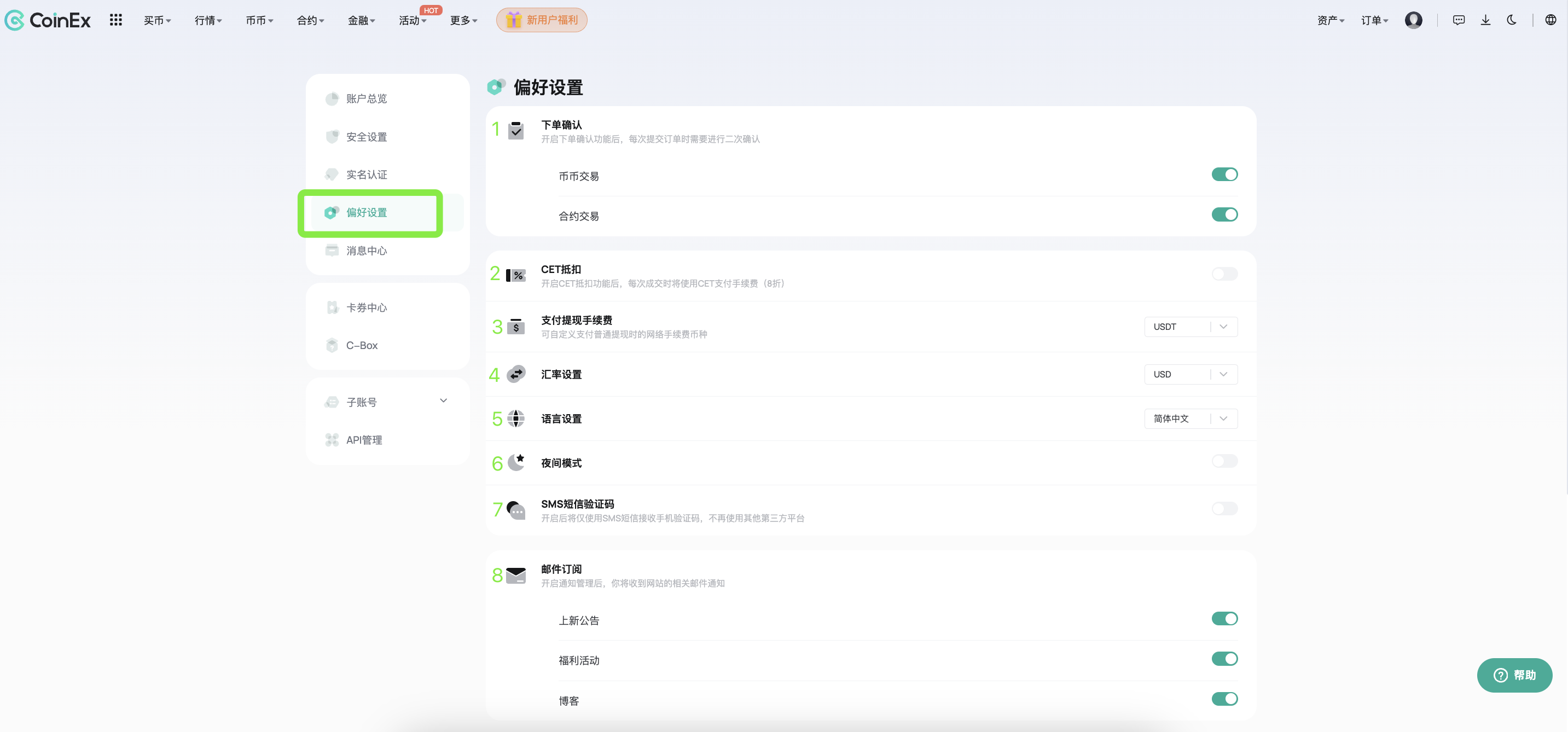The height and width of the screenshot is (732, 1568).
Task: Click the download app icon
Action: tap(1485, 20)
